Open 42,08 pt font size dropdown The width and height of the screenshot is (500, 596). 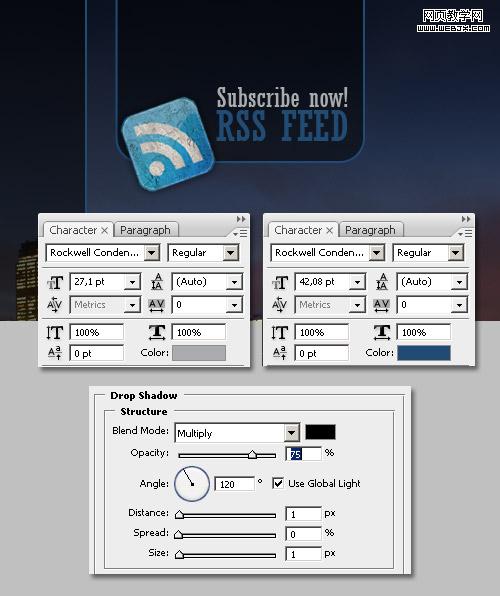[357, 282]
